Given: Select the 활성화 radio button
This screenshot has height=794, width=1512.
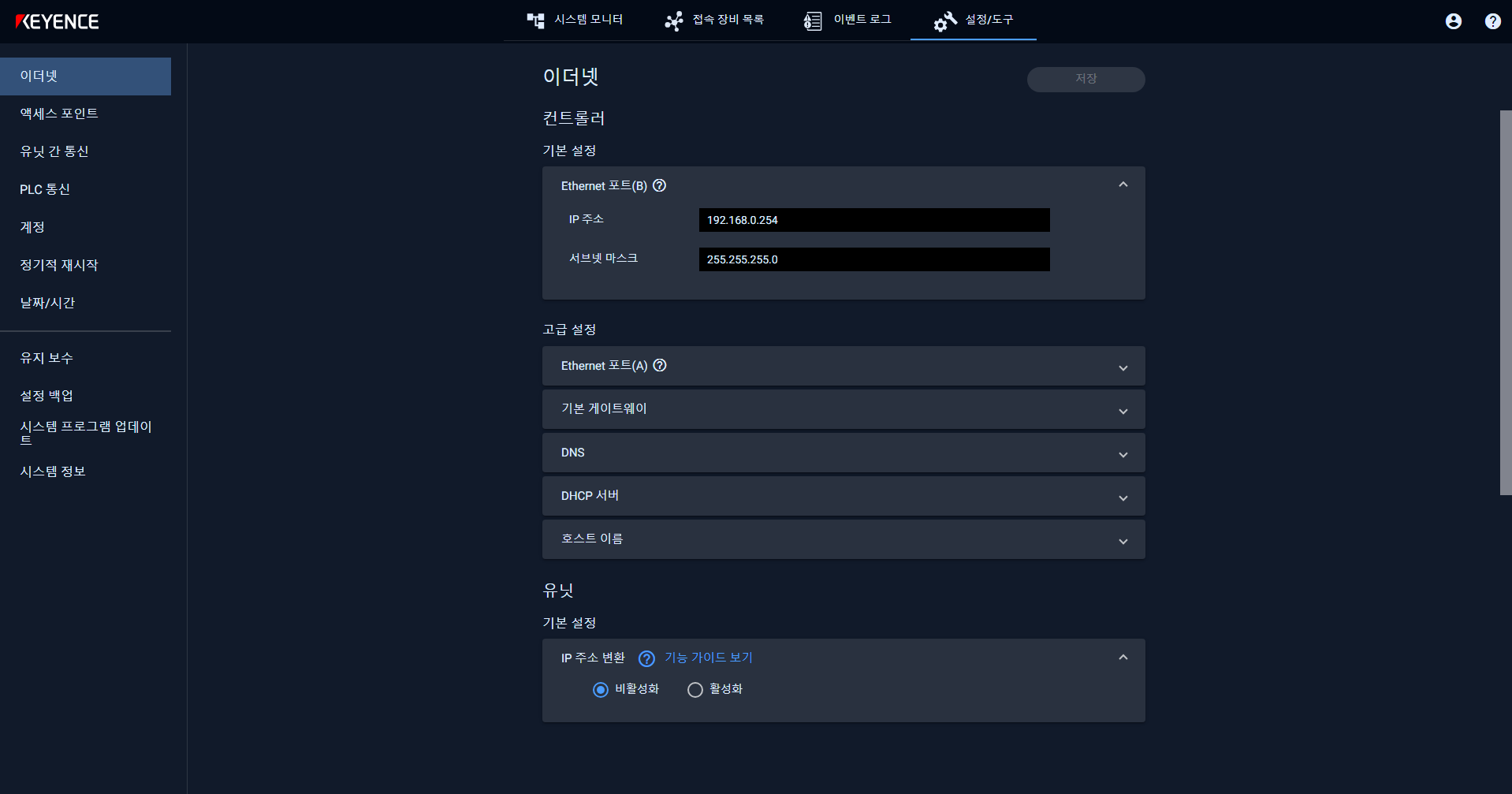Looking at the screenshot, I should 695,689.
